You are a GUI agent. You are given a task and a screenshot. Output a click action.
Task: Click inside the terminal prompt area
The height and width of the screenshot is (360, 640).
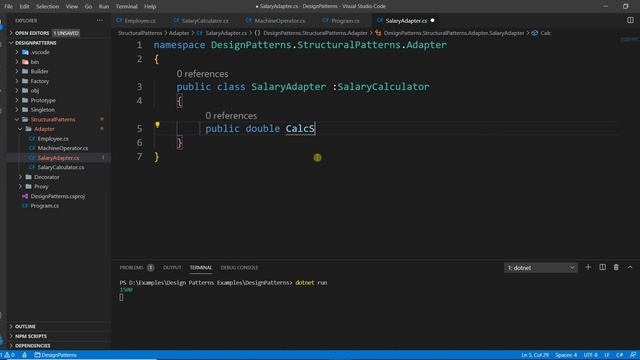pos(121,298)
